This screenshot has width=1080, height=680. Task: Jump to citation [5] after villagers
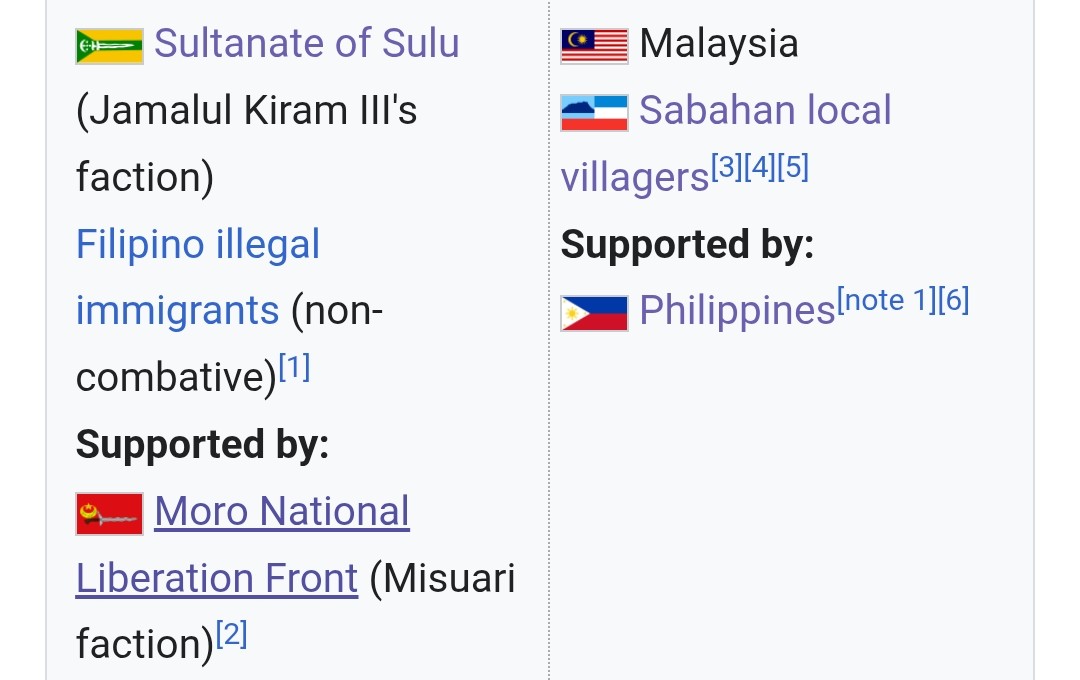pos(793,167)
